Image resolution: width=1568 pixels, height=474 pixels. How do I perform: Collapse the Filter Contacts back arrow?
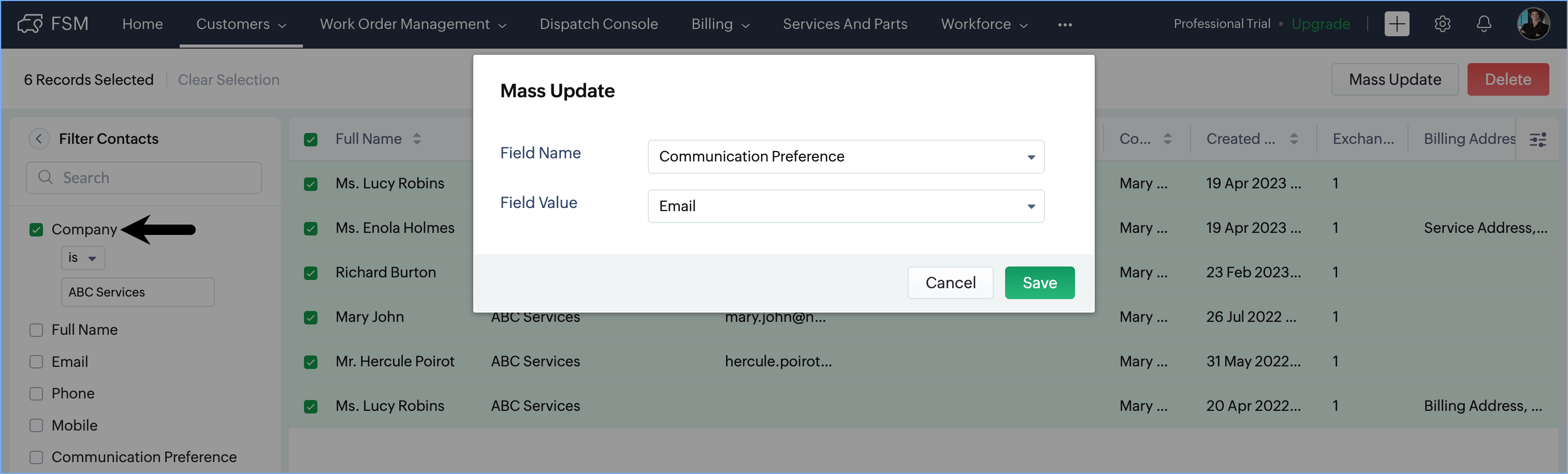39,139
